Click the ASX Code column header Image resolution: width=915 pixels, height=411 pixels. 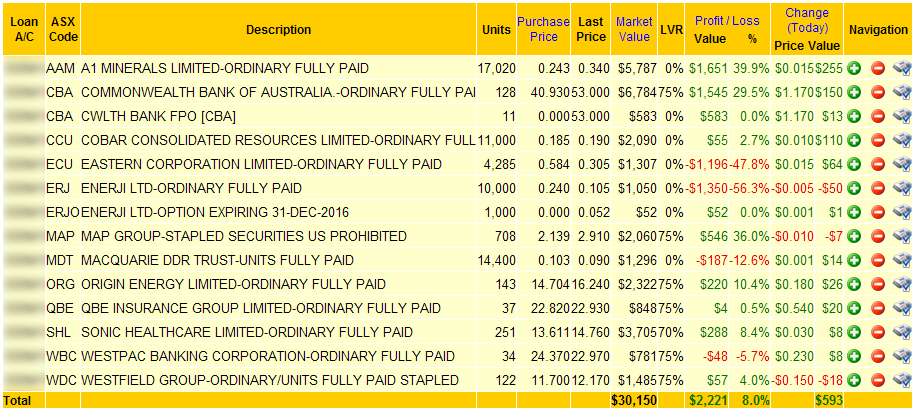point(64,29)
